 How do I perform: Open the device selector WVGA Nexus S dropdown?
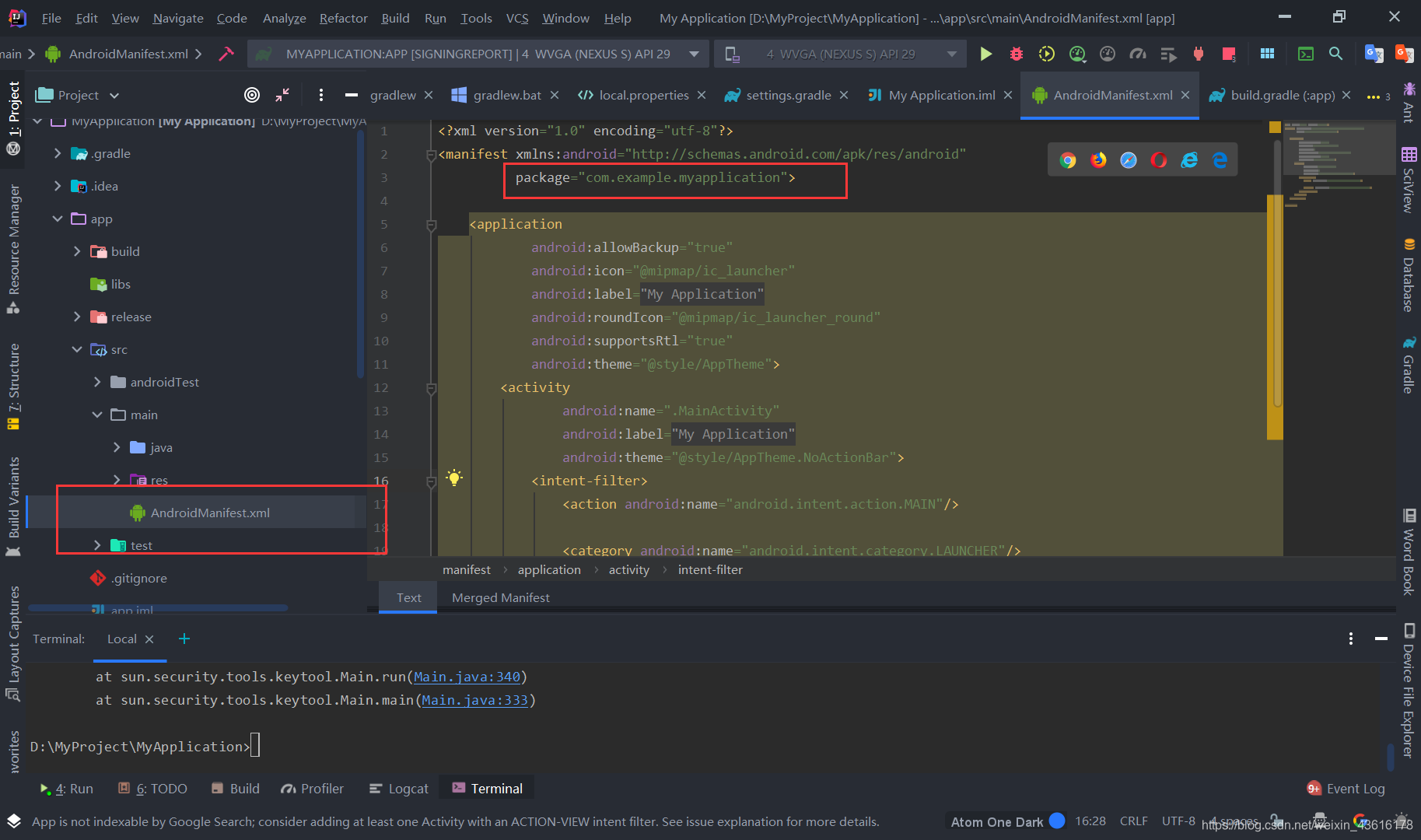pyautogui.click(x=841, y=54)
